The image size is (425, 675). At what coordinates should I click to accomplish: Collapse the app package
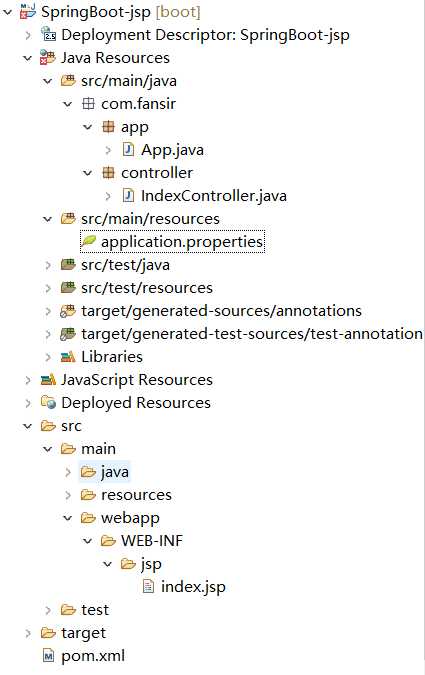click(88, 127)
